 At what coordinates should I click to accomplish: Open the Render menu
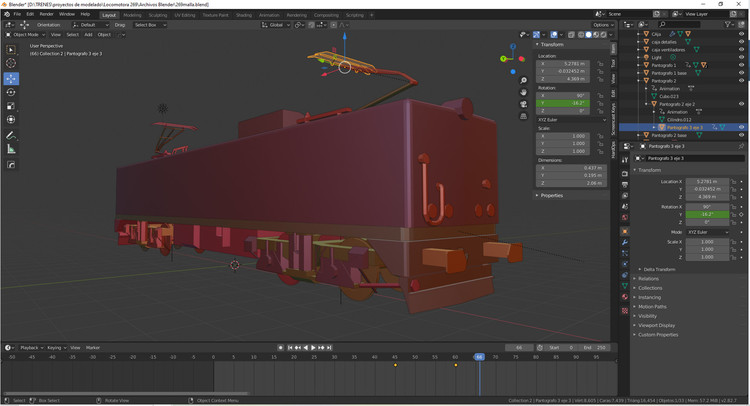pos(46,15)
